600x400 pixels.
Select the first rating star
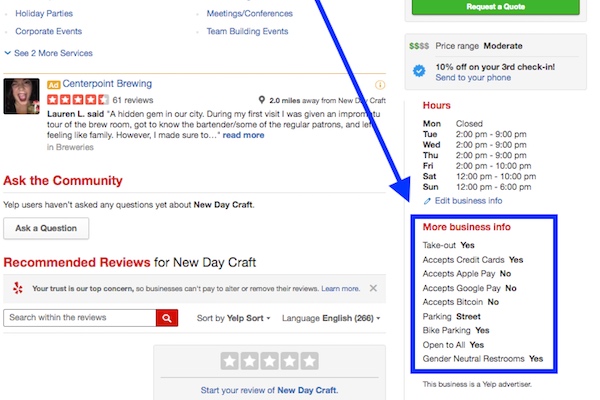pos(230,361)
